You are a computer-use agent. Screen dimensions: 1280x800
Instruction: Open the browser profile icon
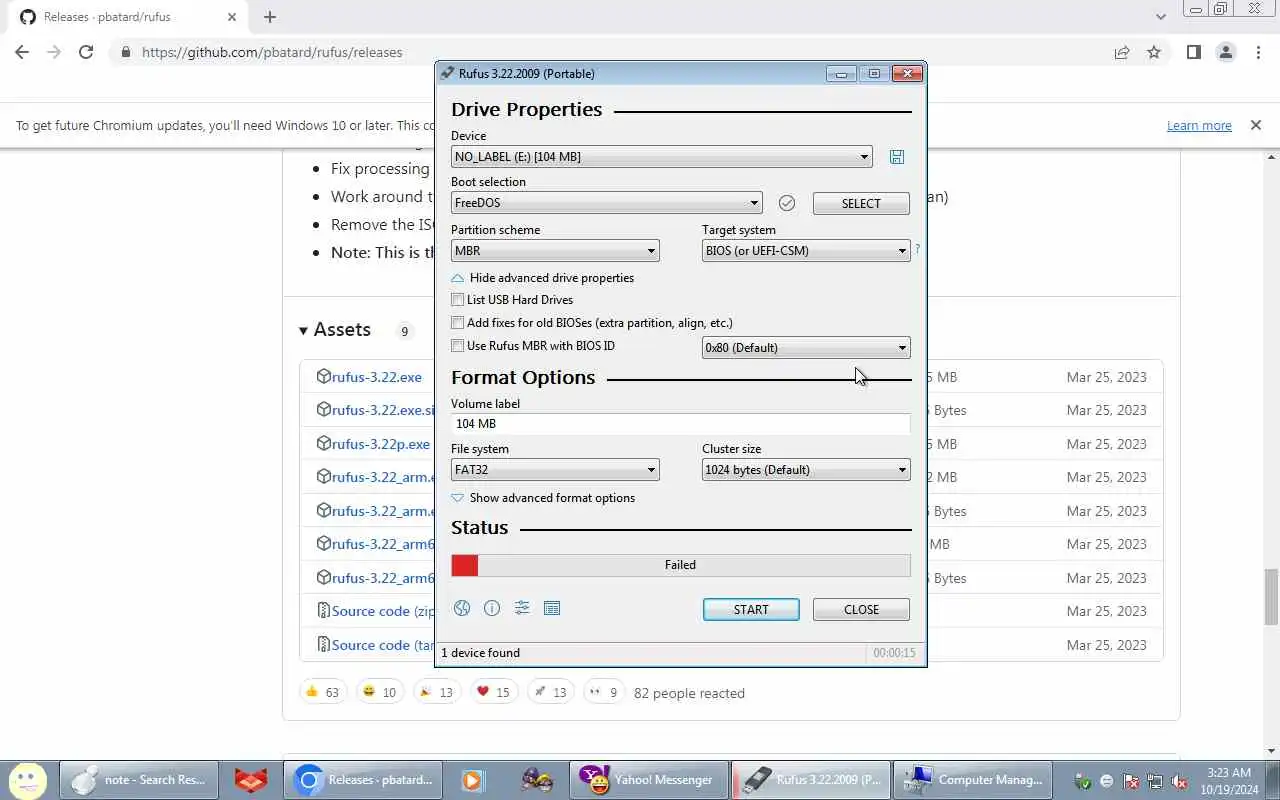[1226, 52]
